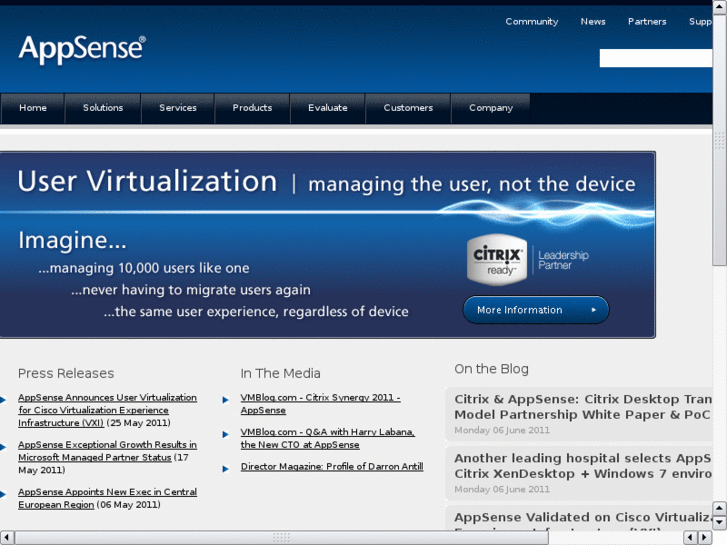Expand the Customers menu item
727x545 pixels.
click(x=408, y=108)
